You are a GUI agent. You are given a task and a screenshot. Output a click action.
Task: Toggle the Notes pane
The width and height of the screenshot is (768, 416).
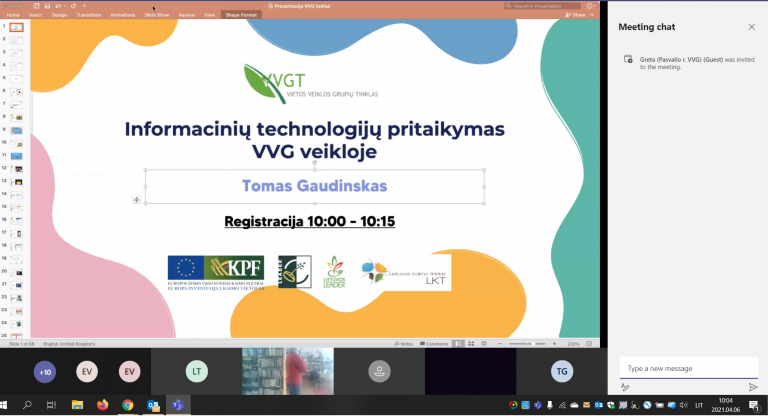pos(404,344)
